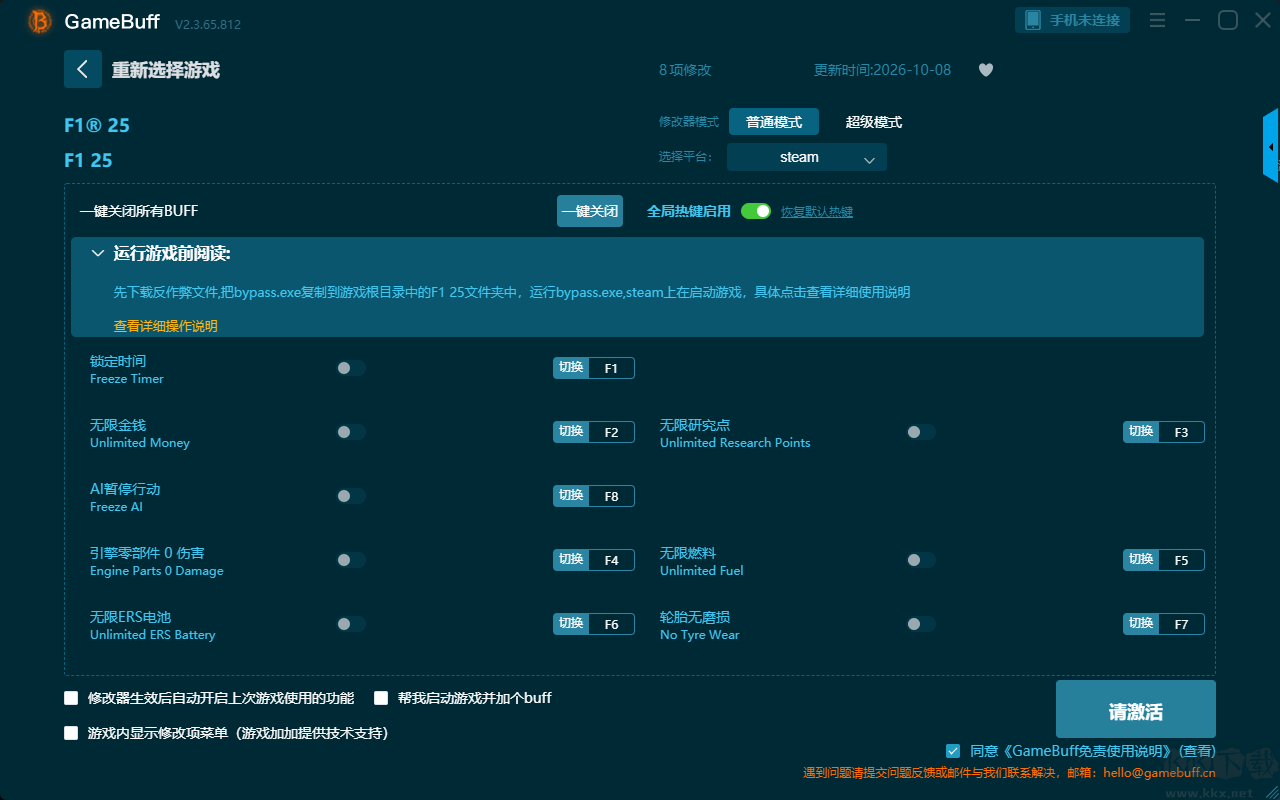This screenshot has height=800, width=1280.
Task: Expand the blue side panel arrow tab
Action: (x=1271, y=146)
